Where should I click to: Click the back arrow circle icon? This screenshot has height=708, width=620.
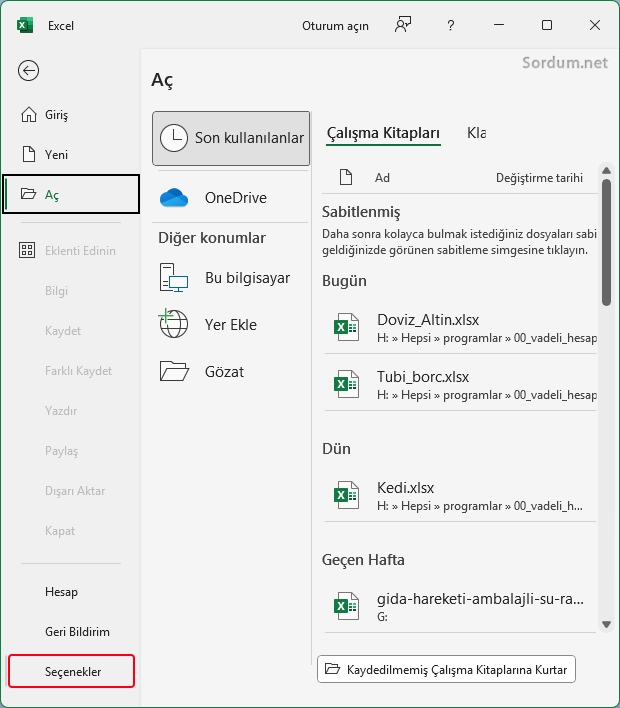click(x=28, y=70)
